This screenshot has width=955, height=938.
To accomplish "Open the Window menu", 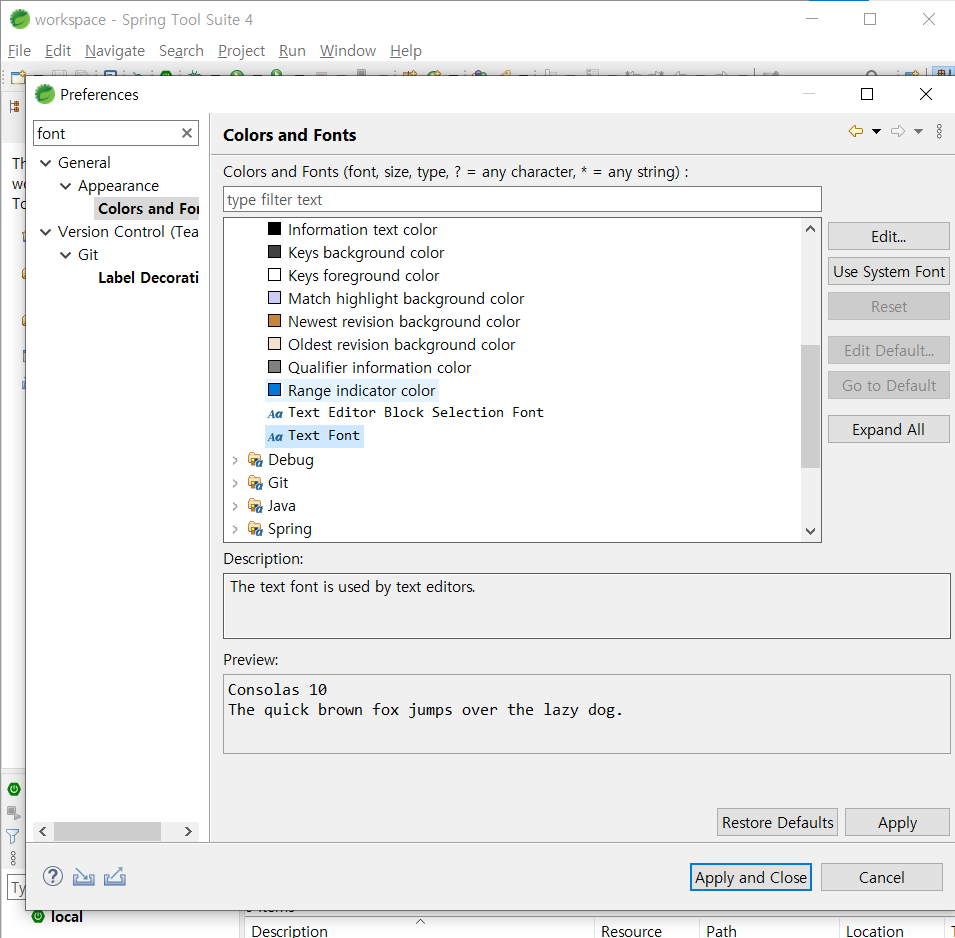I will 347,51.
